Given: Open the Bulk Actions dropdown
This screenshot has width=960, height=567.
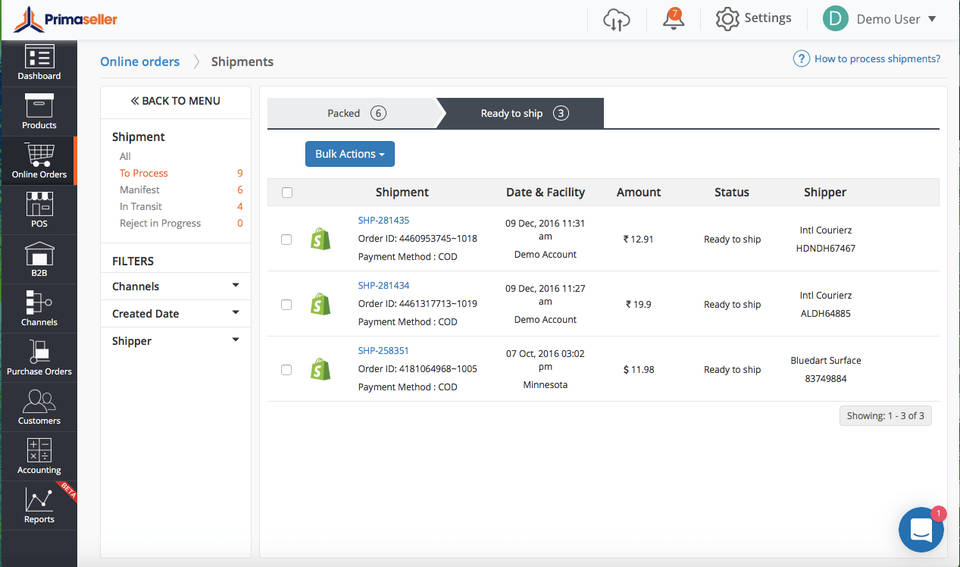Looking at the screenshot, I should (349, 154).
